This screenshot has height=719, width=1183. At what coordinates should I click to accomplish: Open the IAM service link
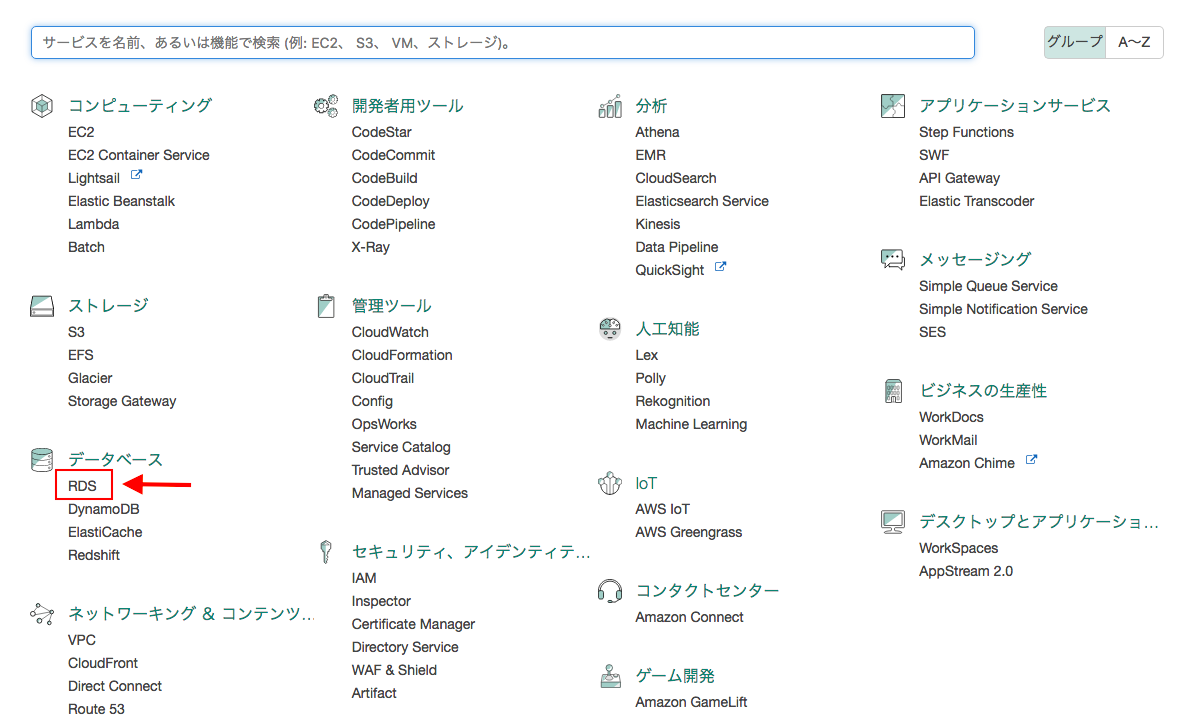tap(364, 577)
